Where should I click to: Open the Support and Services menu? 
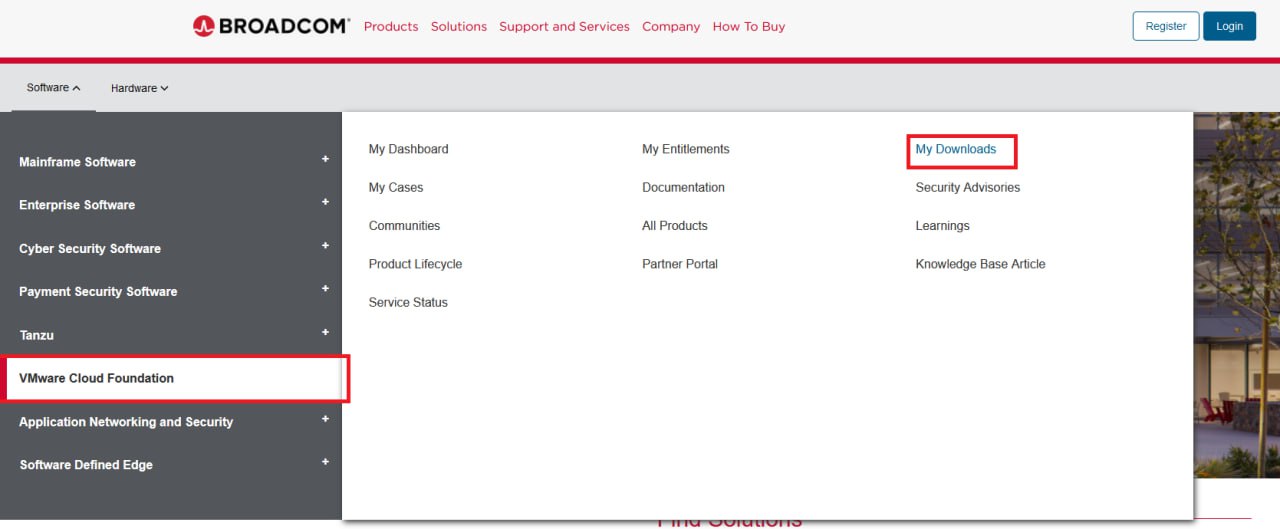[x=564, y=27]
